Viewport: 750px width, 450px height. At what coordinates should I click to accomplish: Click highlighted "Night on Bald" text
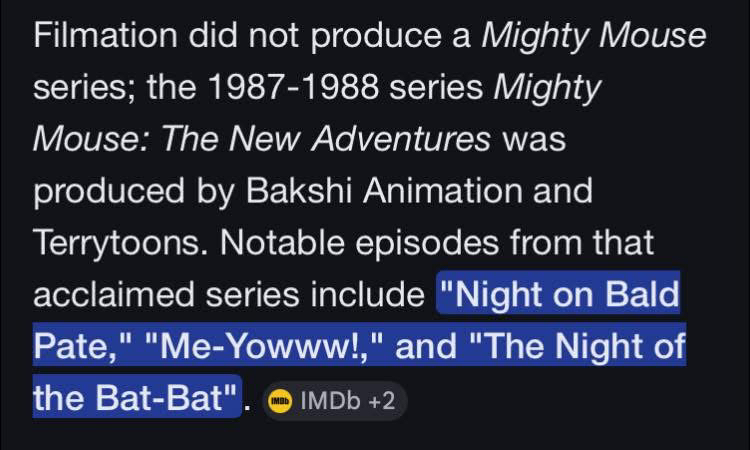click(x=559, y=297)
